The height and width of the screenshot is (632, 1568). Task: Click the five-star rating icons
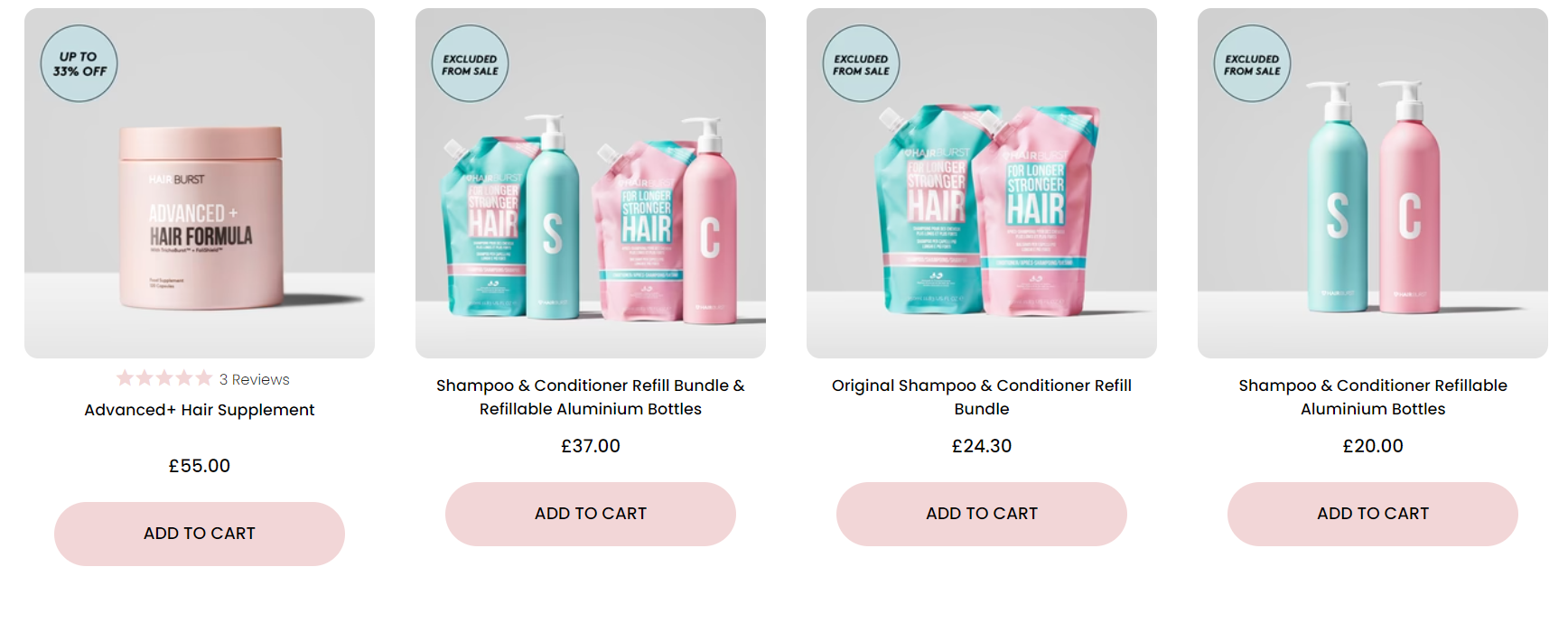click(164, 378)
